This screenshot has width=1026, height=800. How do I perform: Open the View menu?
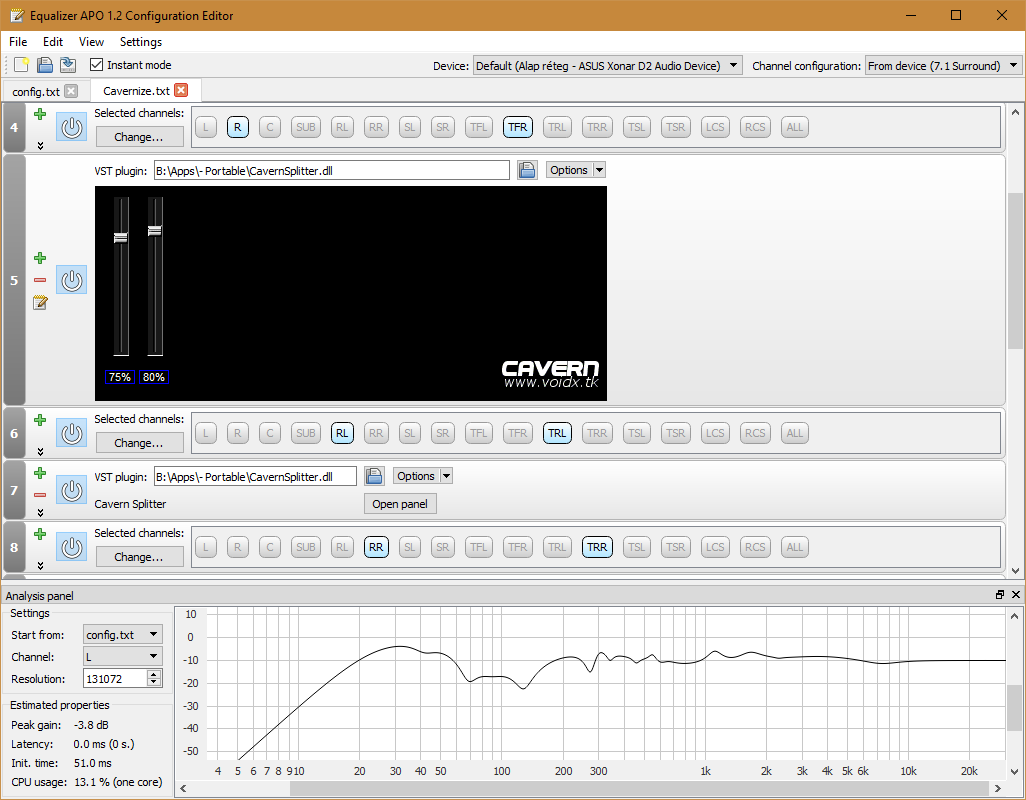click(x=92, y=42)
